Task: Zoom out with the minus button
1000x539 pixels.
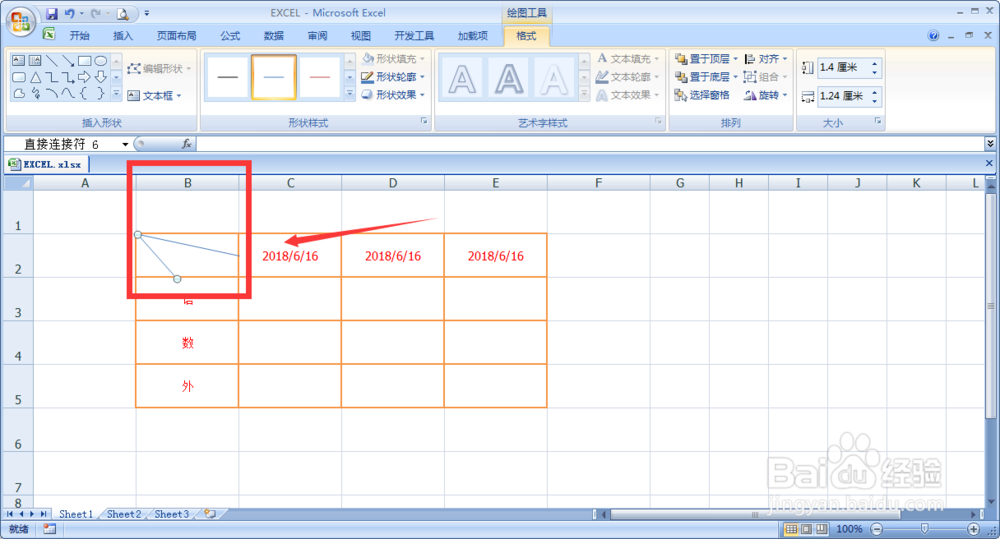Action: [x=877, y=529]
